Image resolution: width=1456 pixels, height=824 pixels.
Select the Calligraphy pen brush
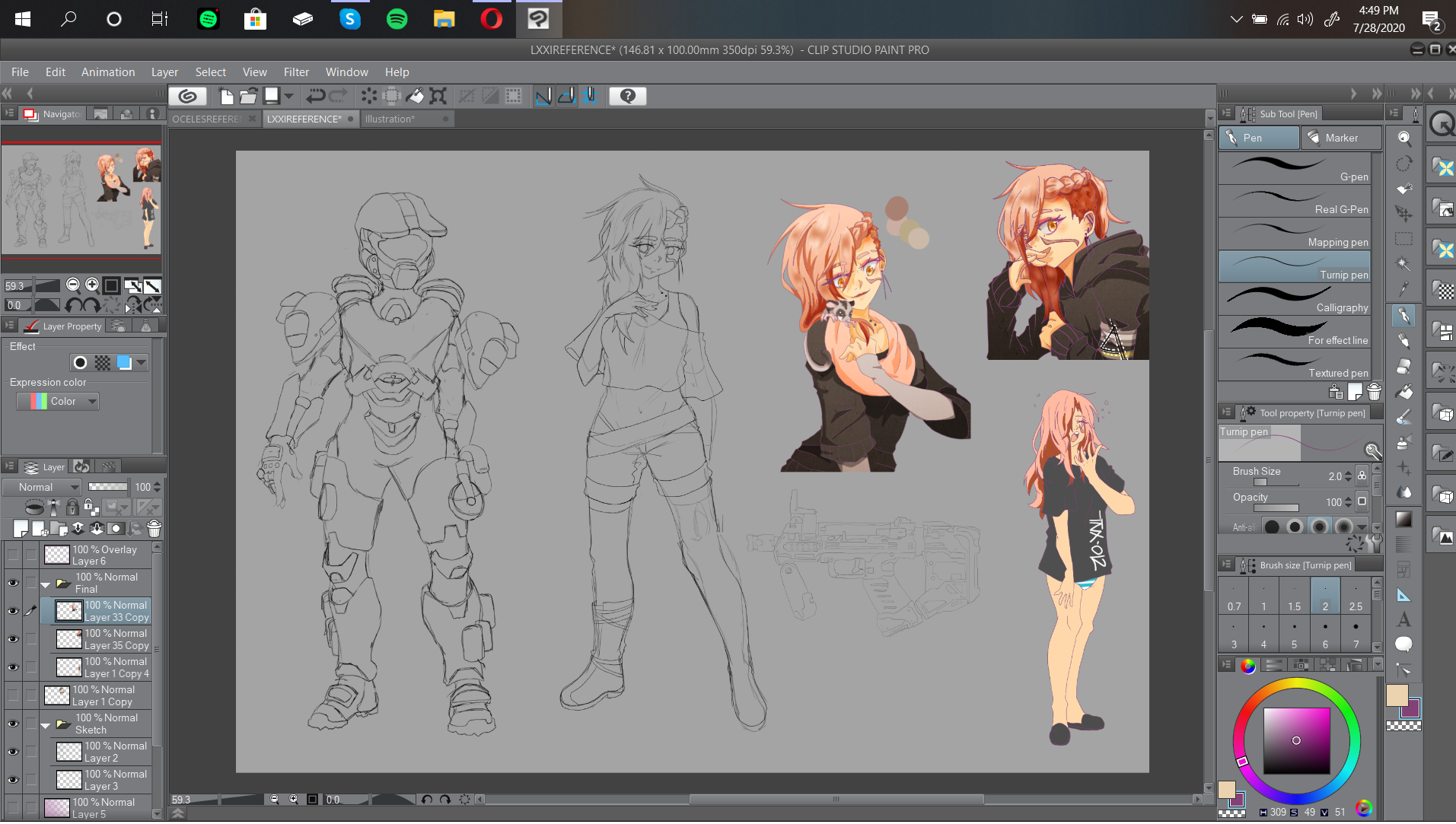1295,299
